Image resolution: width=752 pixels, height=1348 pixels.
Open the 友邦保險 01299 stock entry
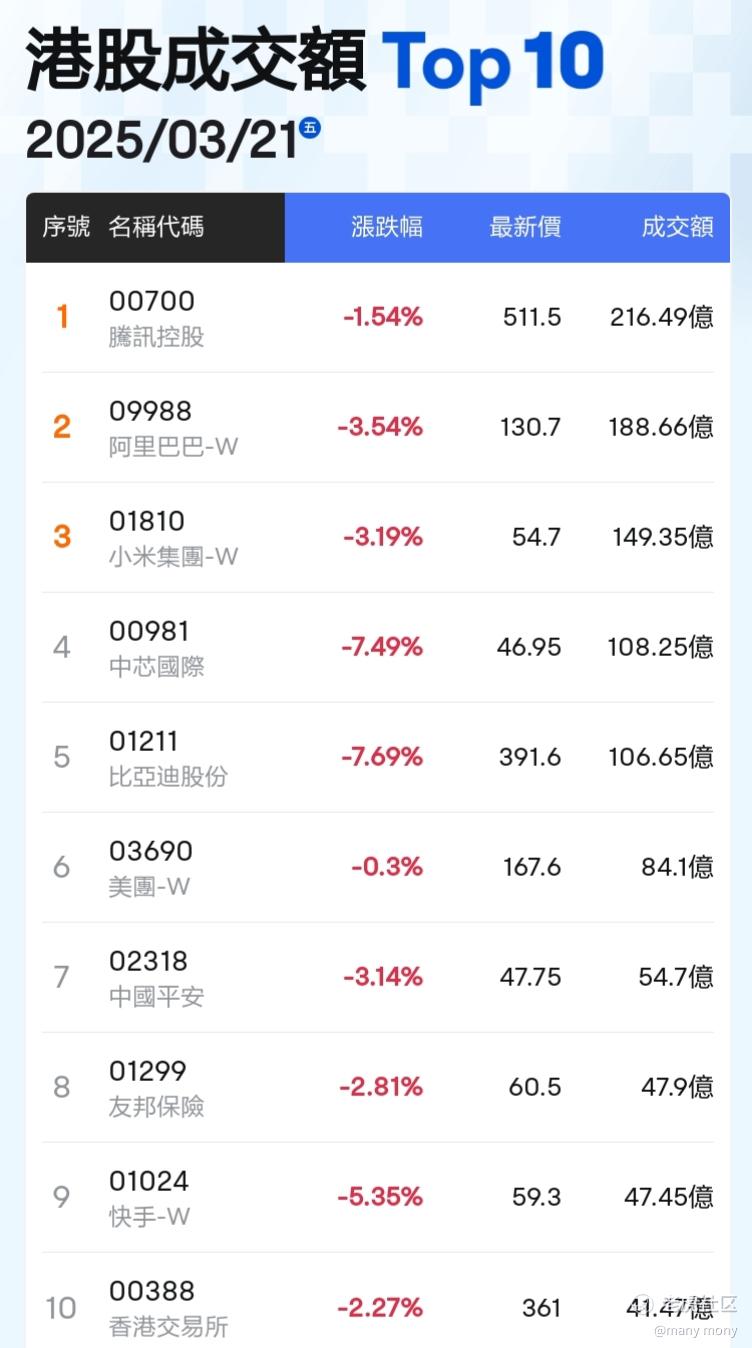(x=378, y=1088)
